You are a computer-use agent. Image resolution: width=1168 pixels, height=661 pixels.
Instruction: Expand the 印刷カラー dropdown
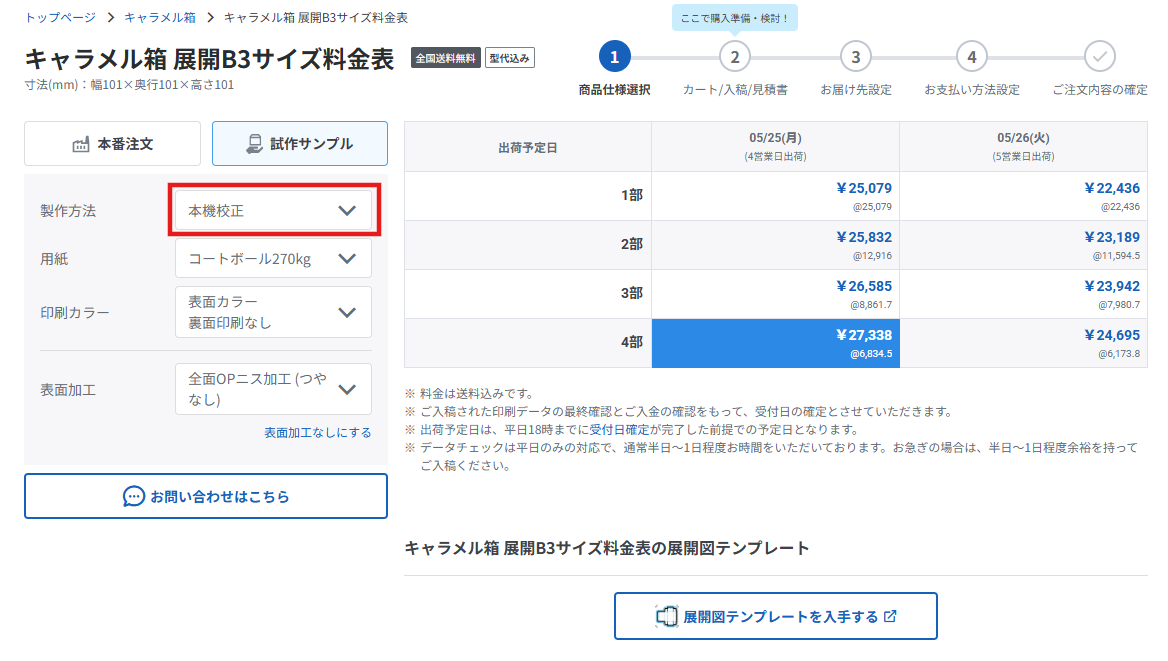pyautogui.click(x=273, y=312)
